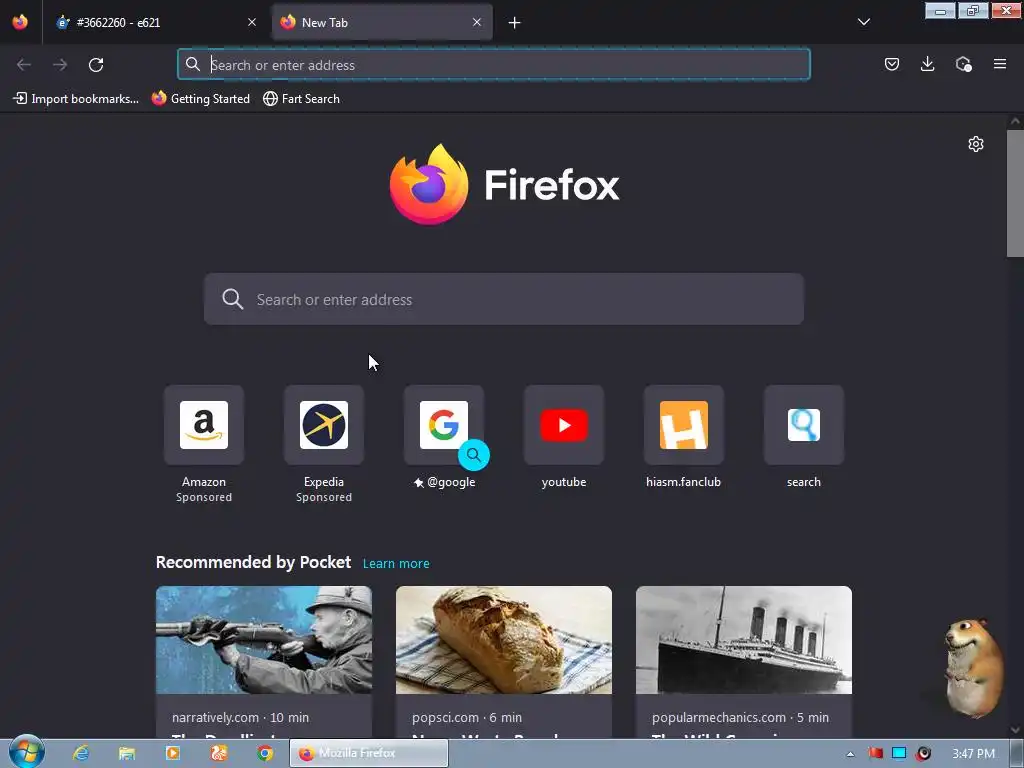Select the New Tab tab
The width and height of the screenshot is (1024, 768).
(x=382, y=22)
